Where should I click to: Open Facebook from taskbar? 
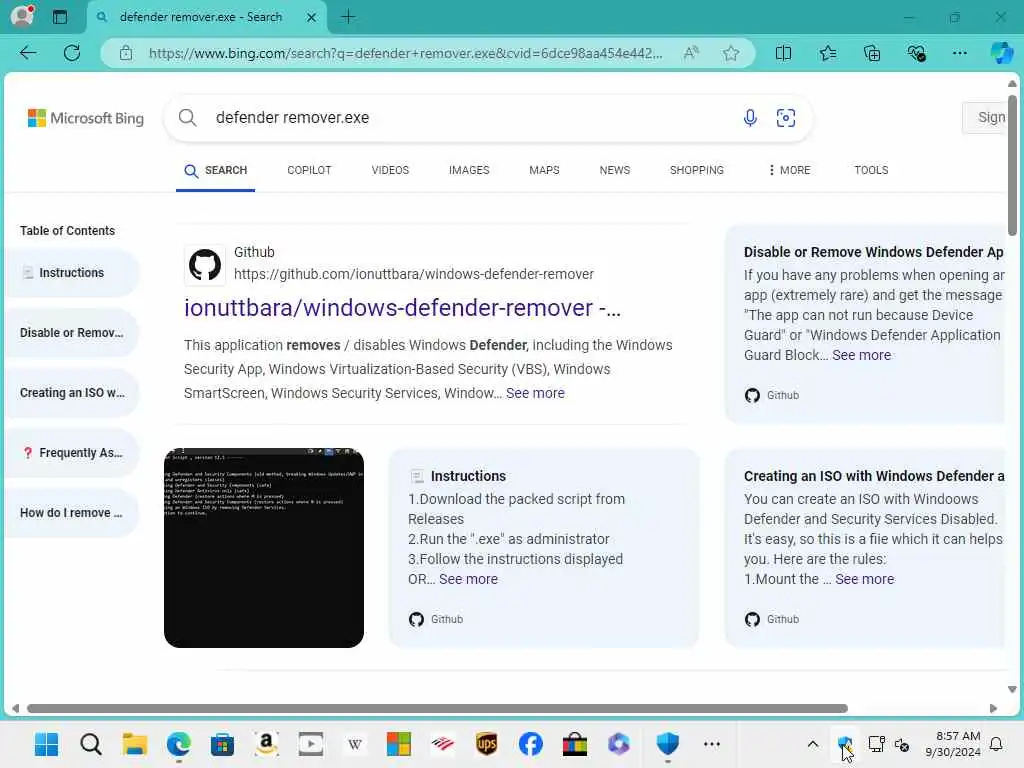click(530, 744)
